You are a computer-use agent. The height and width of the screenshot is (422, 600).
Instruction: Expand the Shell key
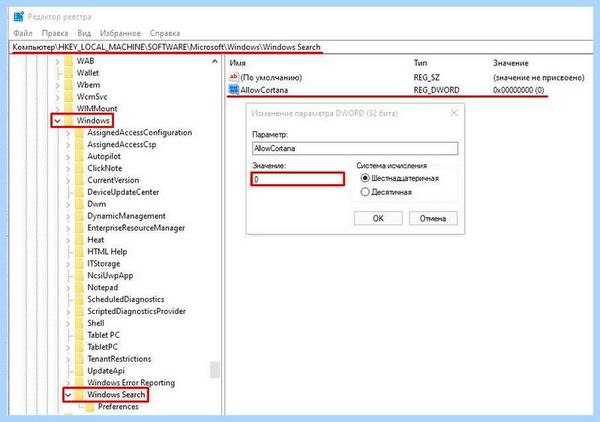click(x=68, y=323)
